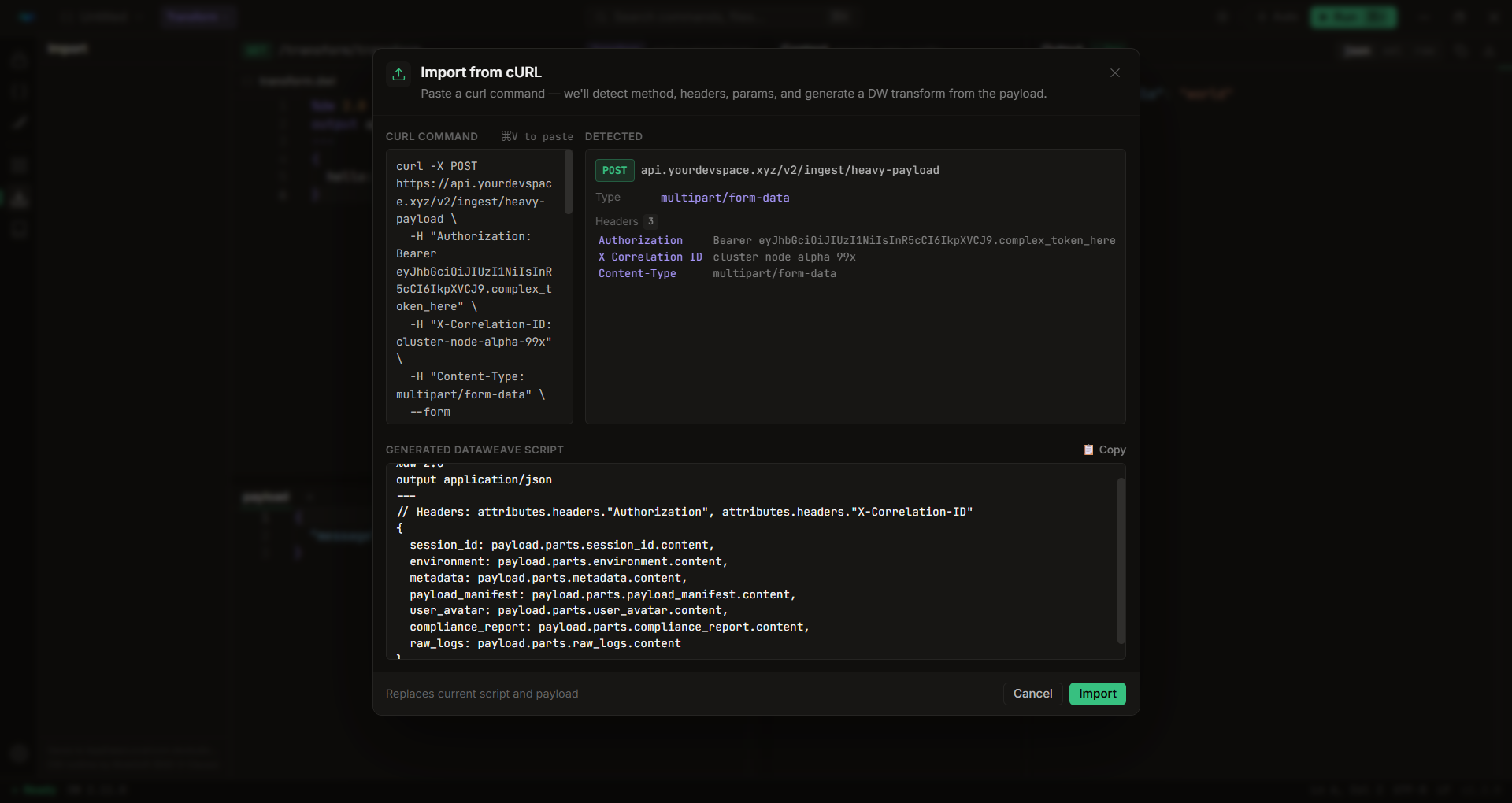Select the Content-Type header value multipart/form-data
1512x803 pixels.
775,273
